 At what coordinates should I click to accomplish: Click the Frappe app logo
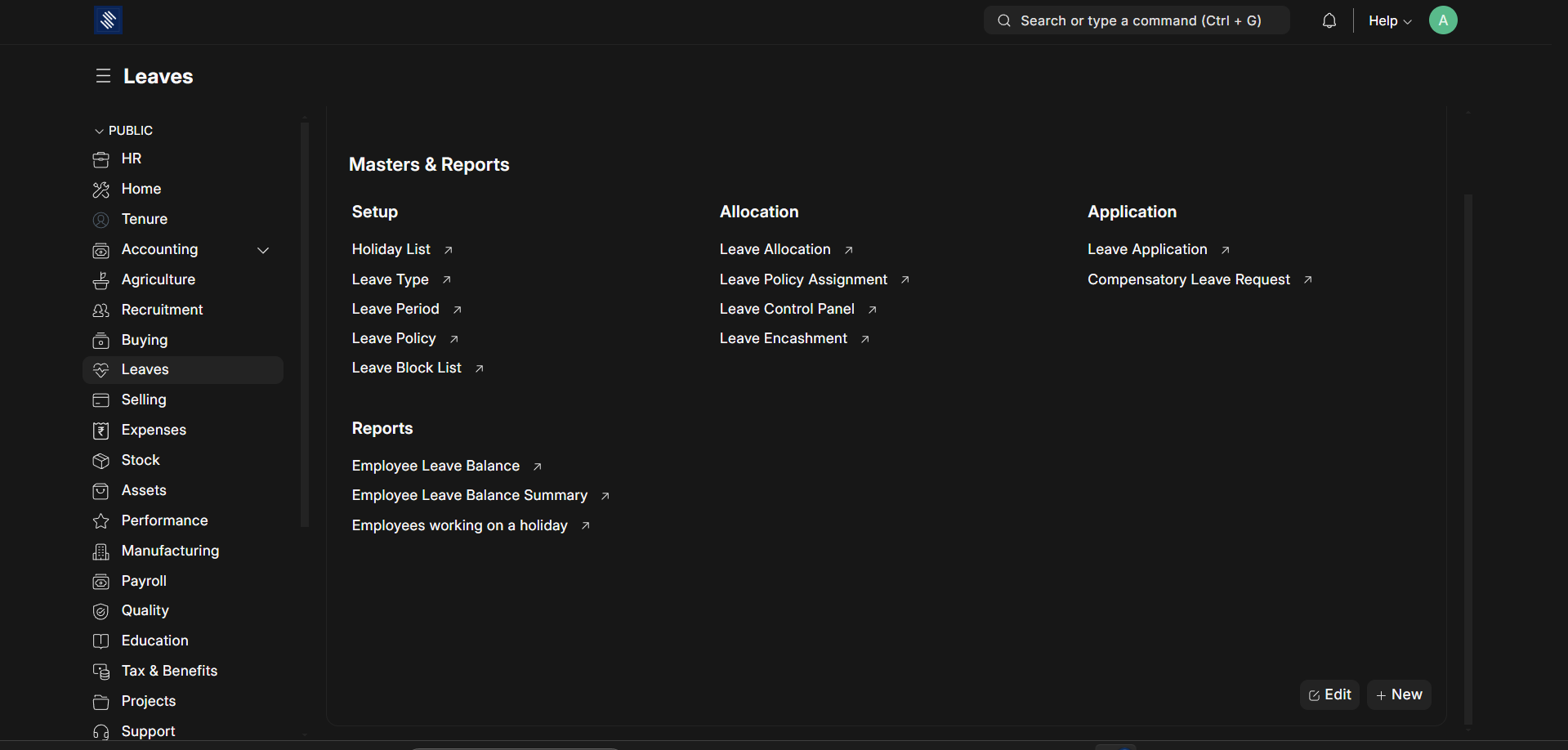pyautogui.click(x=108, y=20)
